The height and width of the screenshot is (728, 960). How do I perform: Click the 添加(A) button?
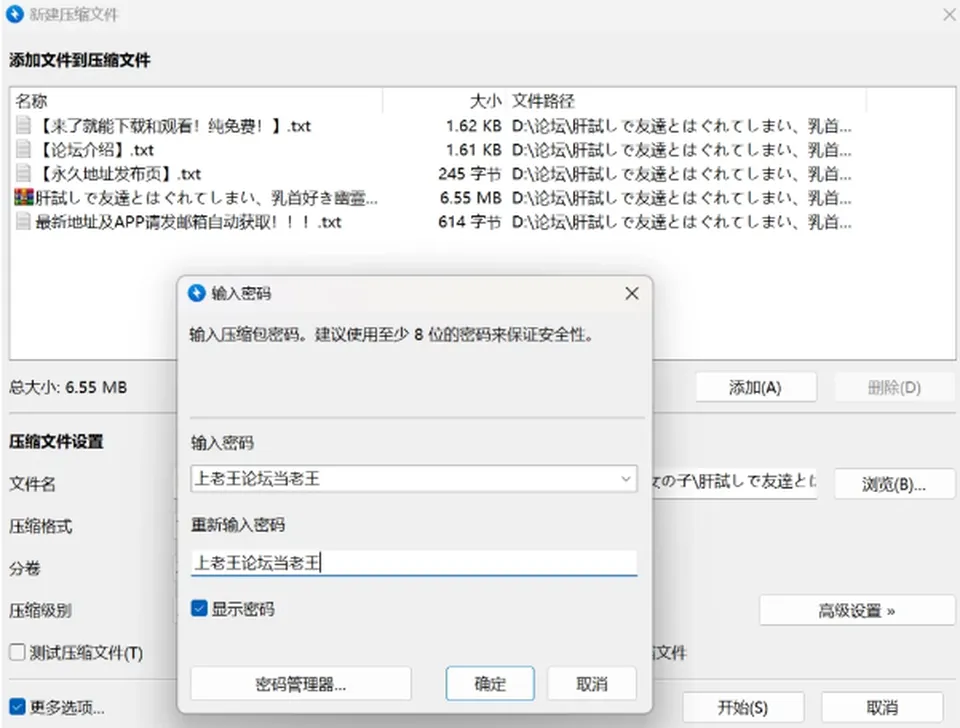click(x=756, y=388)
